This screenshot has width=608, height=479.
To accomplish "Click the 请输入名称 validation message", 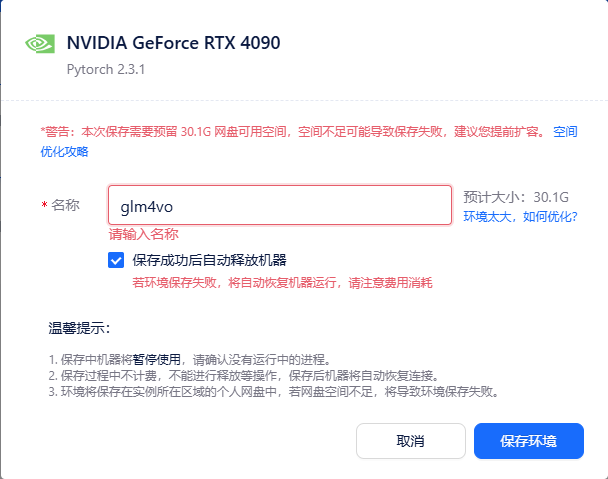I will [x=143, y=235].
